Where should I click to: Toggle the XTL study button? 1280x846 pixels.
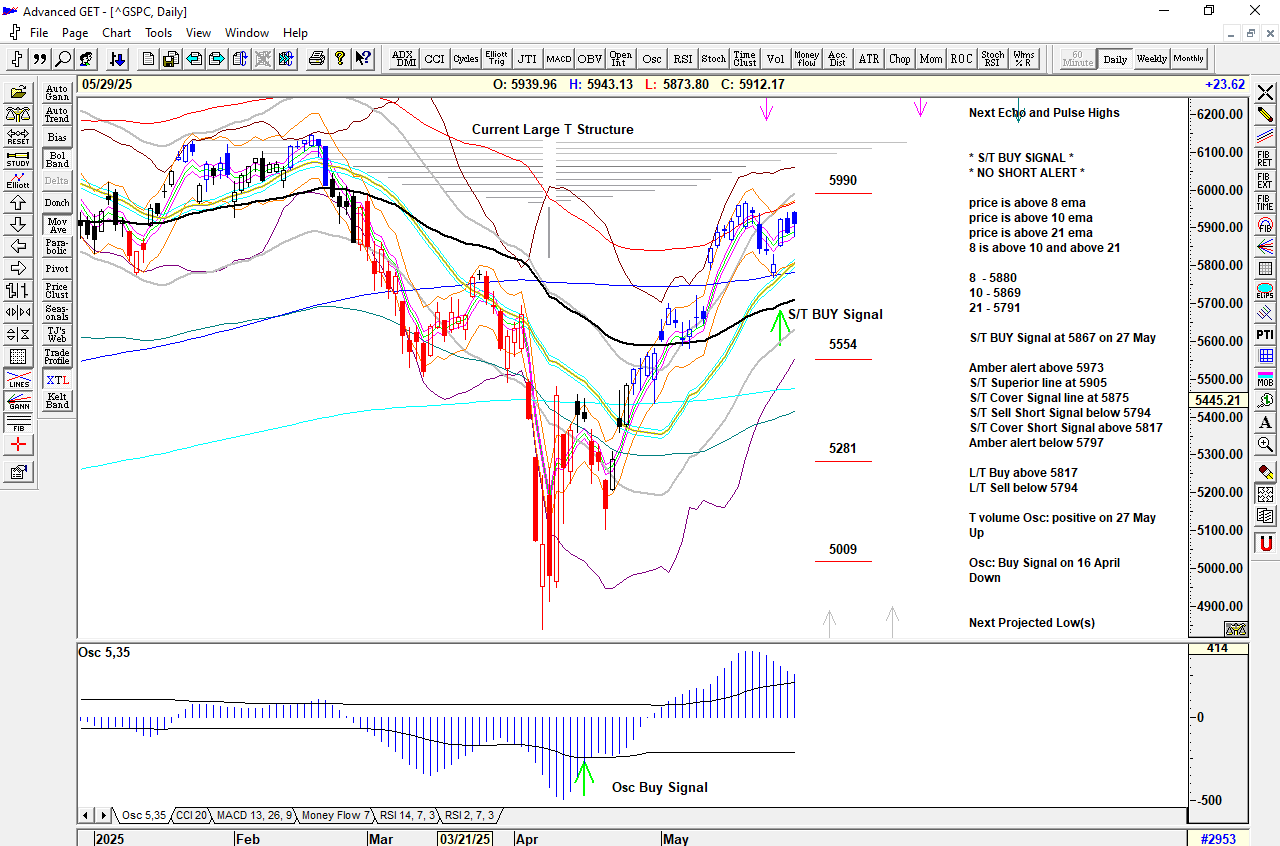(57, 380)
